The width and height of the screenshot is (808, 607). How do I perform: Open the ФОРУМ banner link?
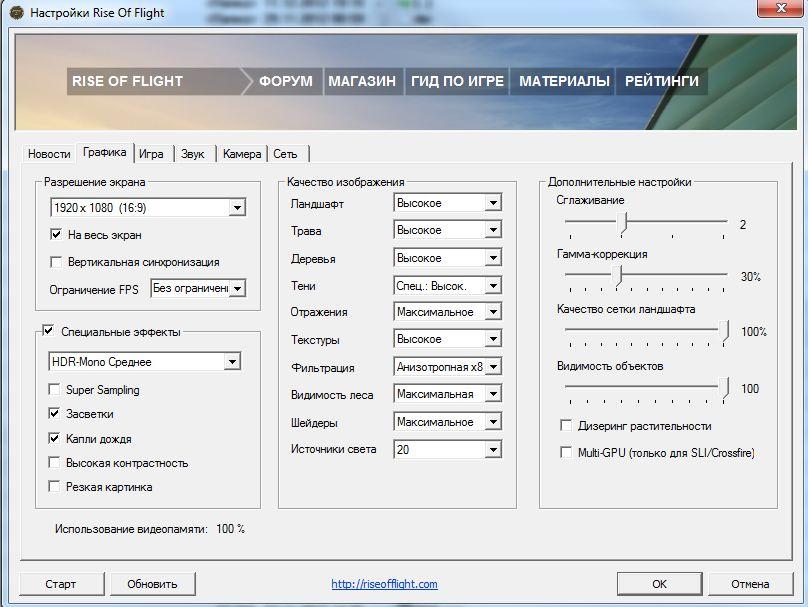pyautogui.click(x=285, y=81)
